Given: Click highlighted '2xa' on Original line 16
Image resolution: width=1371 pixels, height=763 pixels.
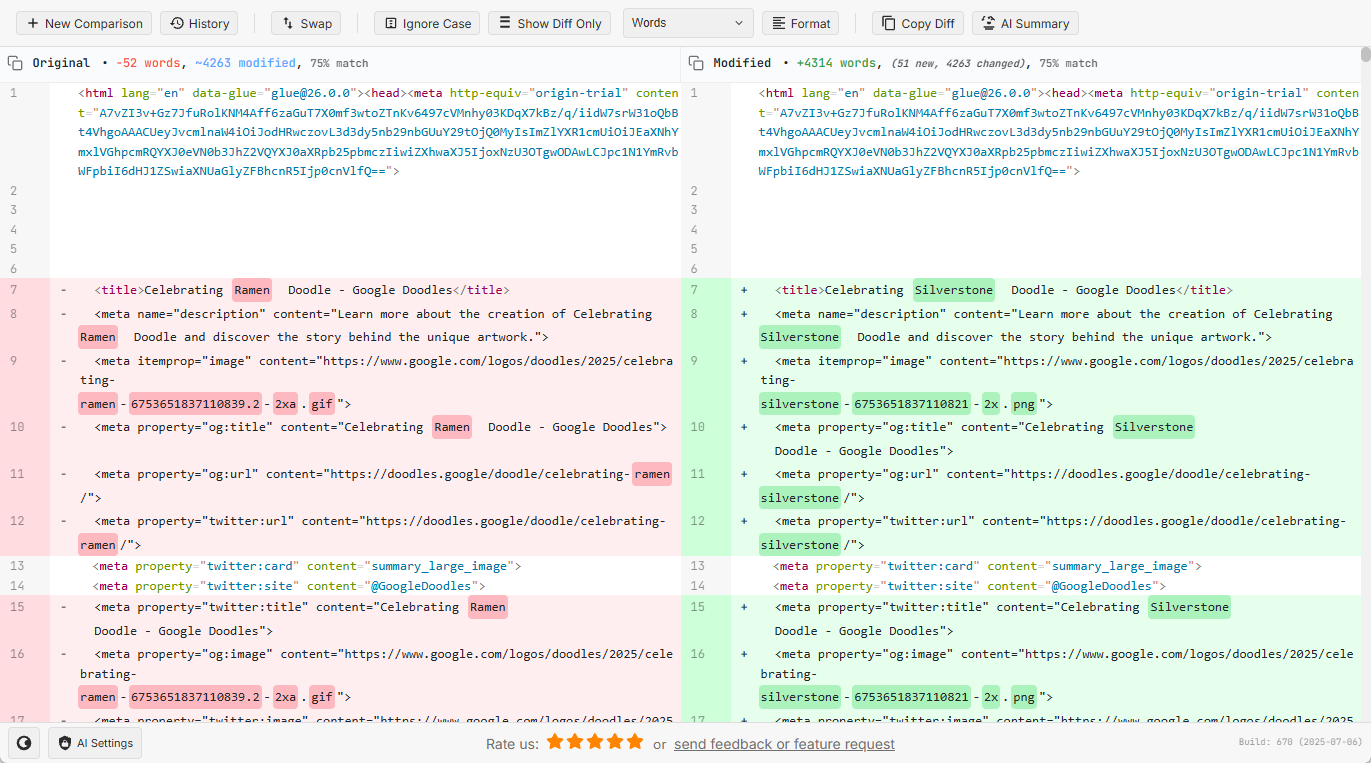Looking at the screenshot, I should 286,697.
